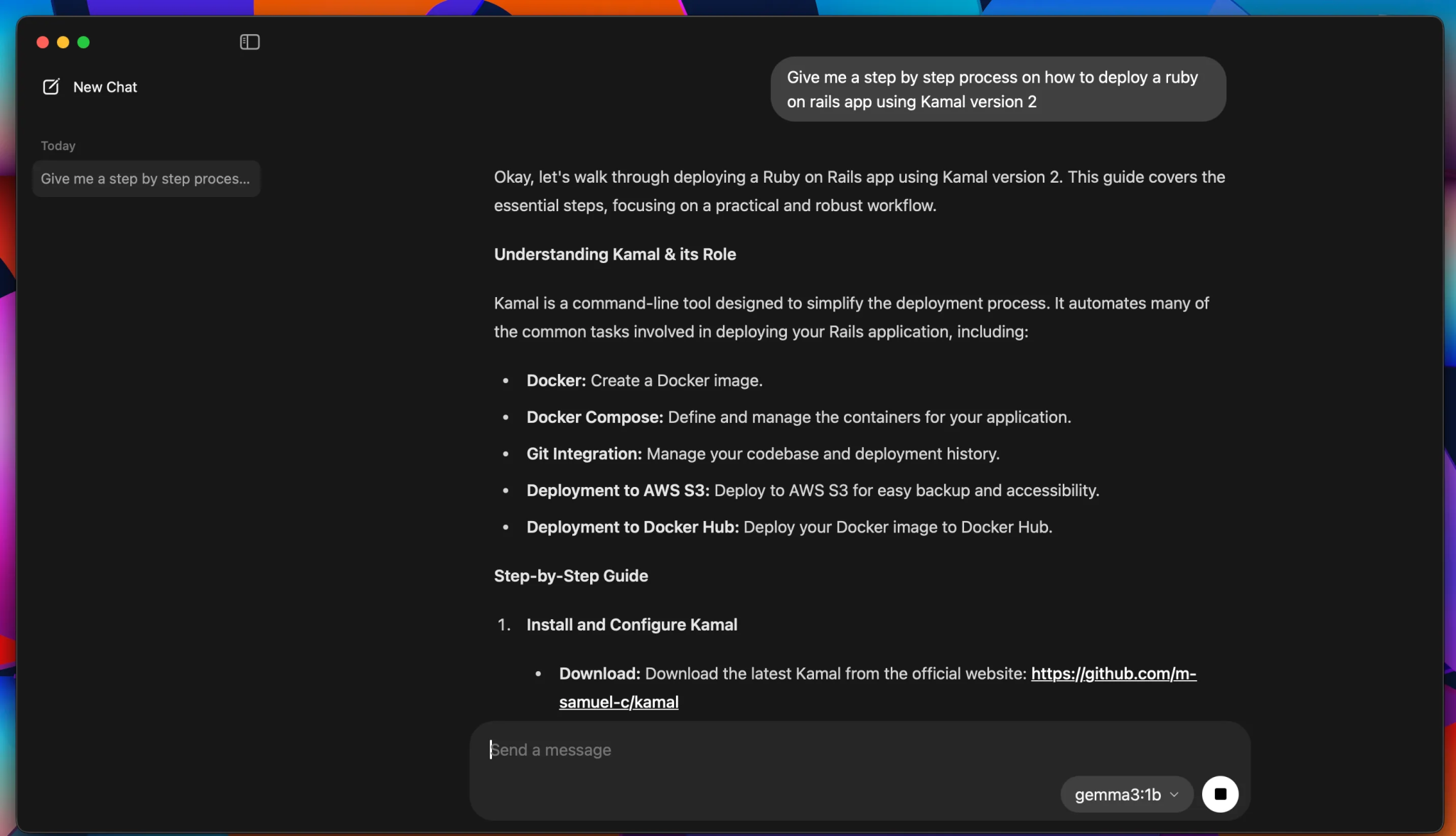
Task: Click the red close window button
Action: (43, 43)
